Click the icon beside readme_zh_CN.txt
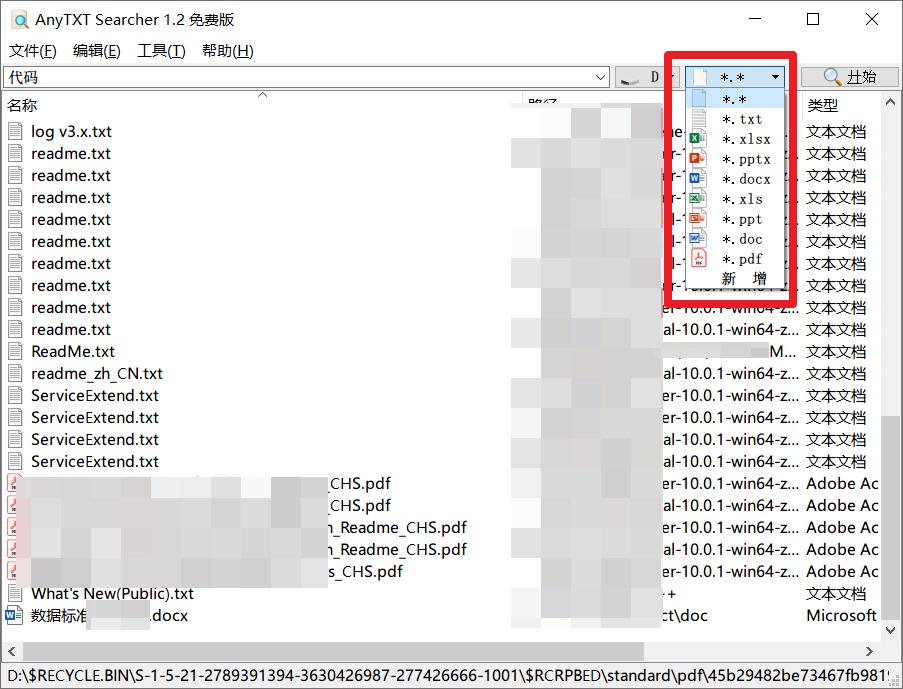The width and height of the screenshot is (903, 689). [x=16, y=373]
